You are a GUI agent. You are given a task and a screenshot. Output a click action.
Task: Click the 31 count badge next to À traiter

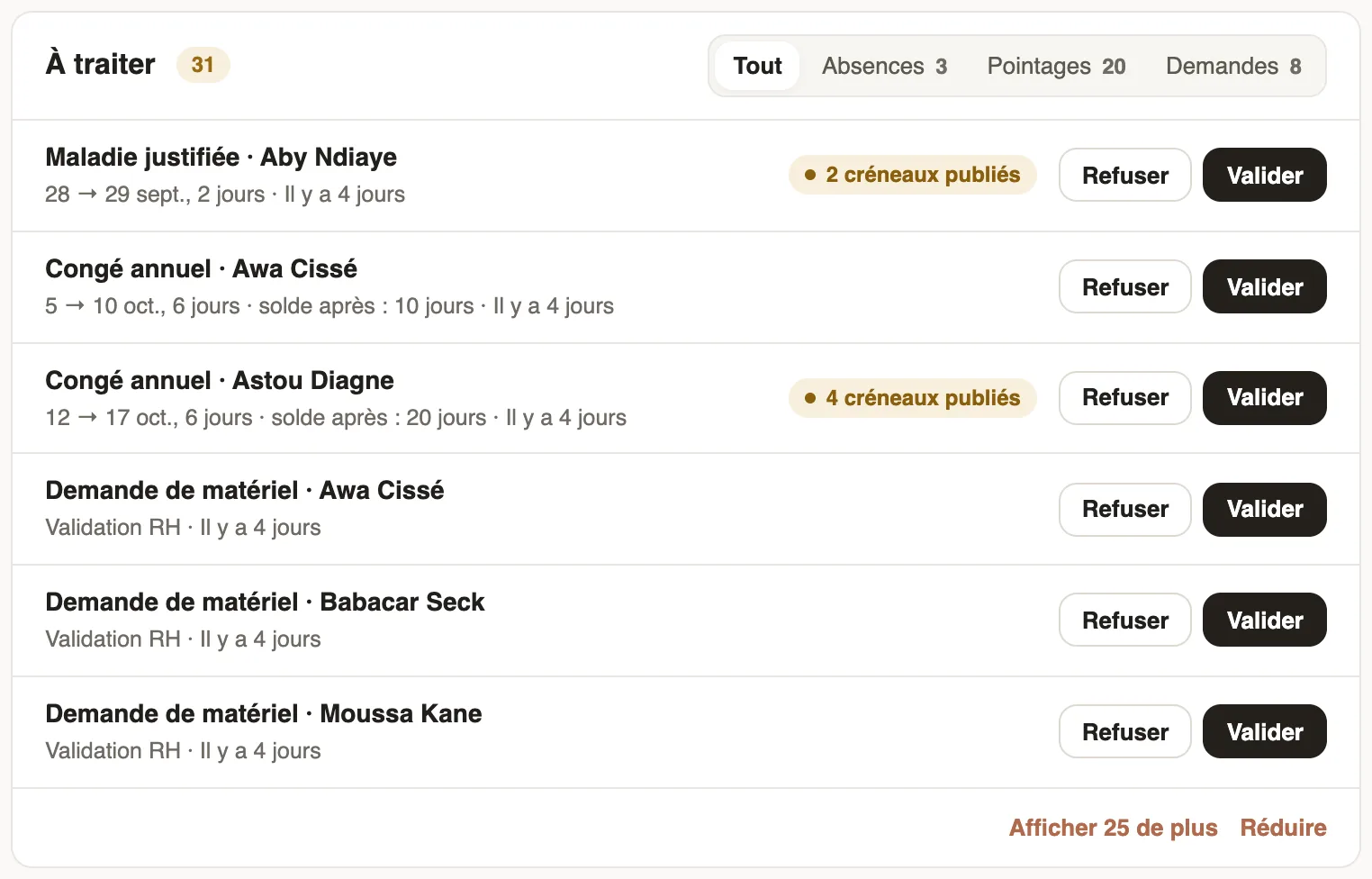click(x=203, y=65)
